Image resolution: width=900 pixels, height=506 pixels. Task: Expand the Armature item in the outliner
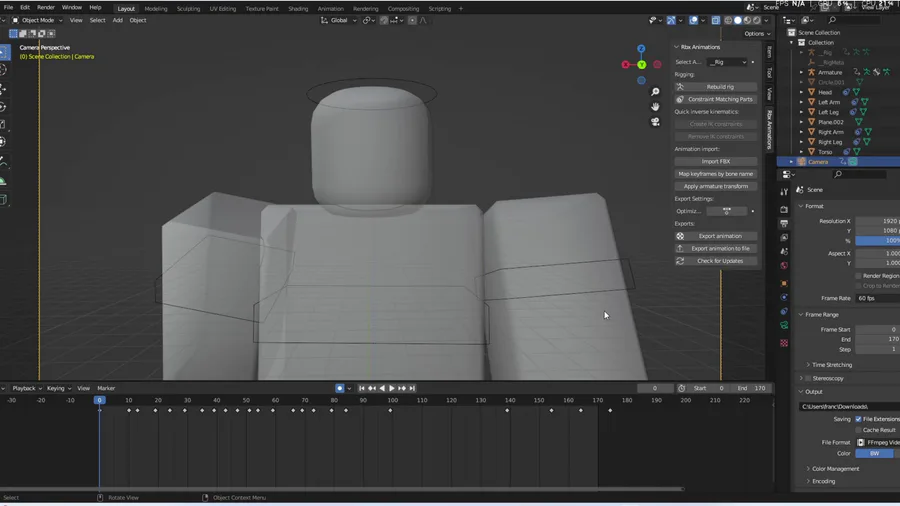point(802,72)
